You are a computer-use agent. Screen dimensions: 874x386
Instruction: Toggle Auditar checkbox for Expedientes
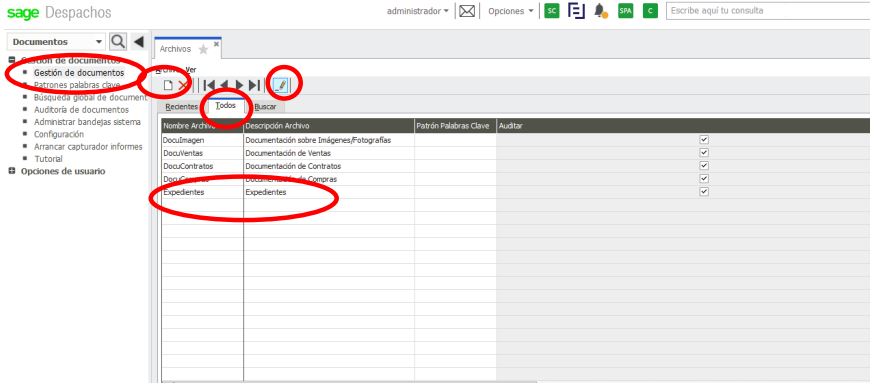(x=704, y=192)
